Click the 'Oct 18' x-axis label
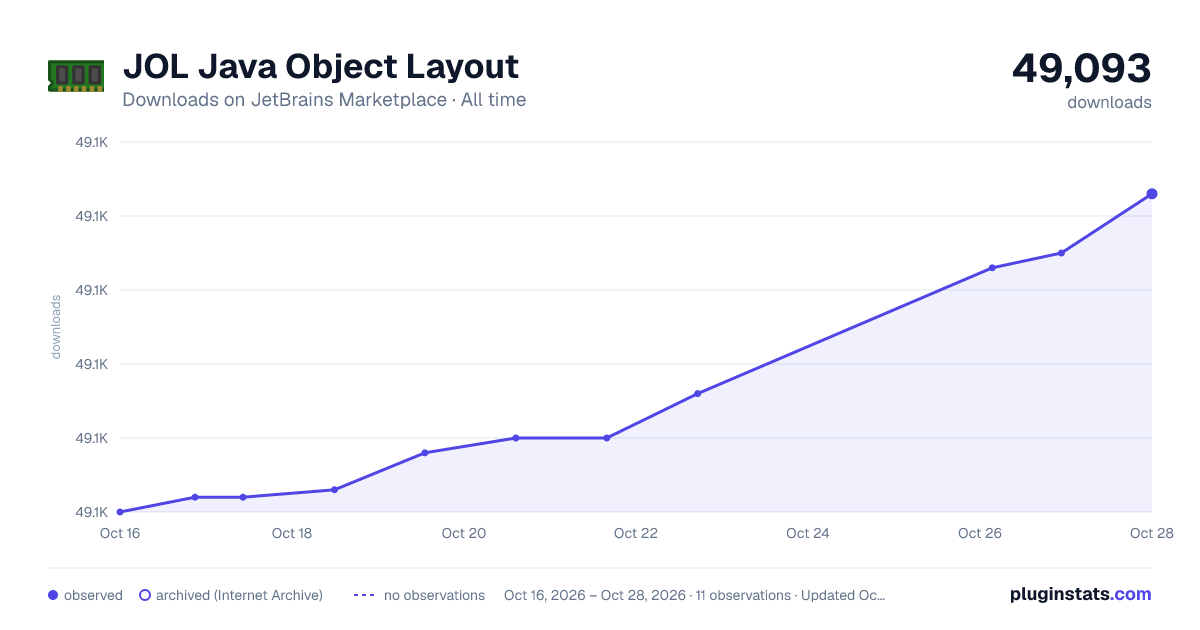This screenshot has height=630, width=1200. coord(292,533)
